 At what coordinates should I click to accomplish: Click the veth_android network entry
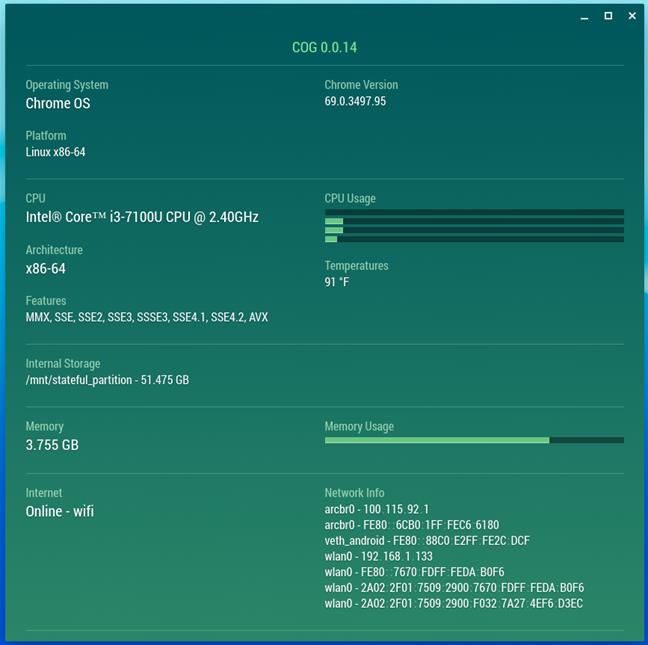pos(427,540)
